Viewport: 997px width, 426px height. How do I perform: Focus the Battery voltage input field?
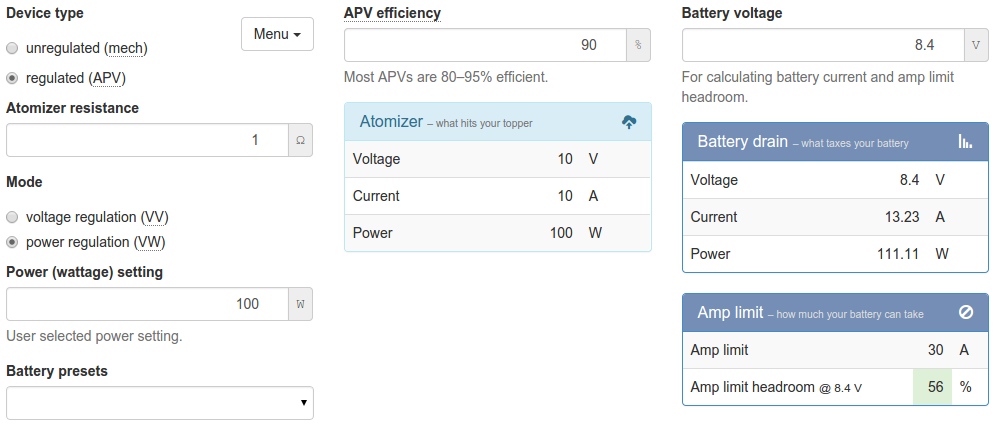tap(822, 45)
